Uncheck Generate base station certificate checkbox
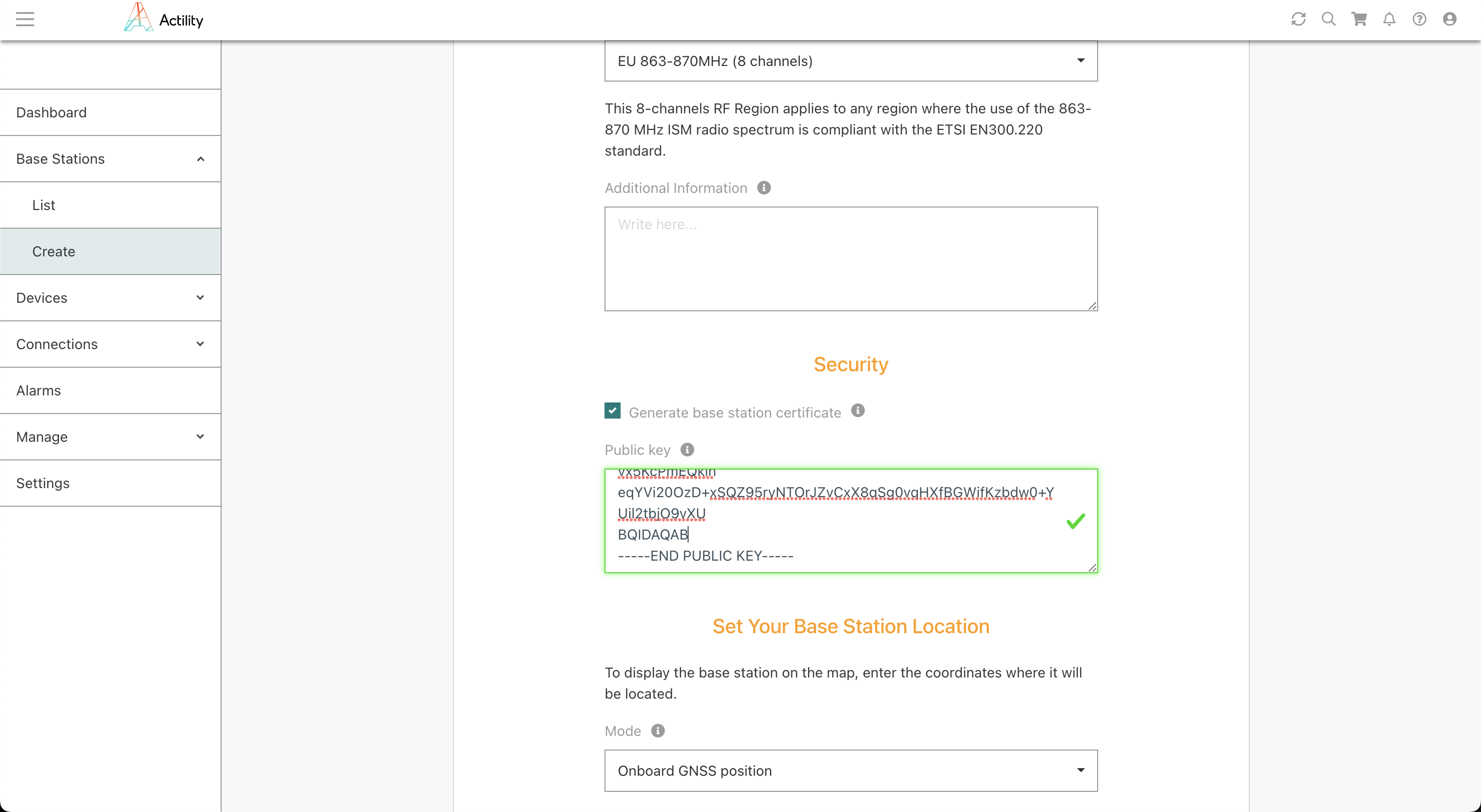 (612, 411)
